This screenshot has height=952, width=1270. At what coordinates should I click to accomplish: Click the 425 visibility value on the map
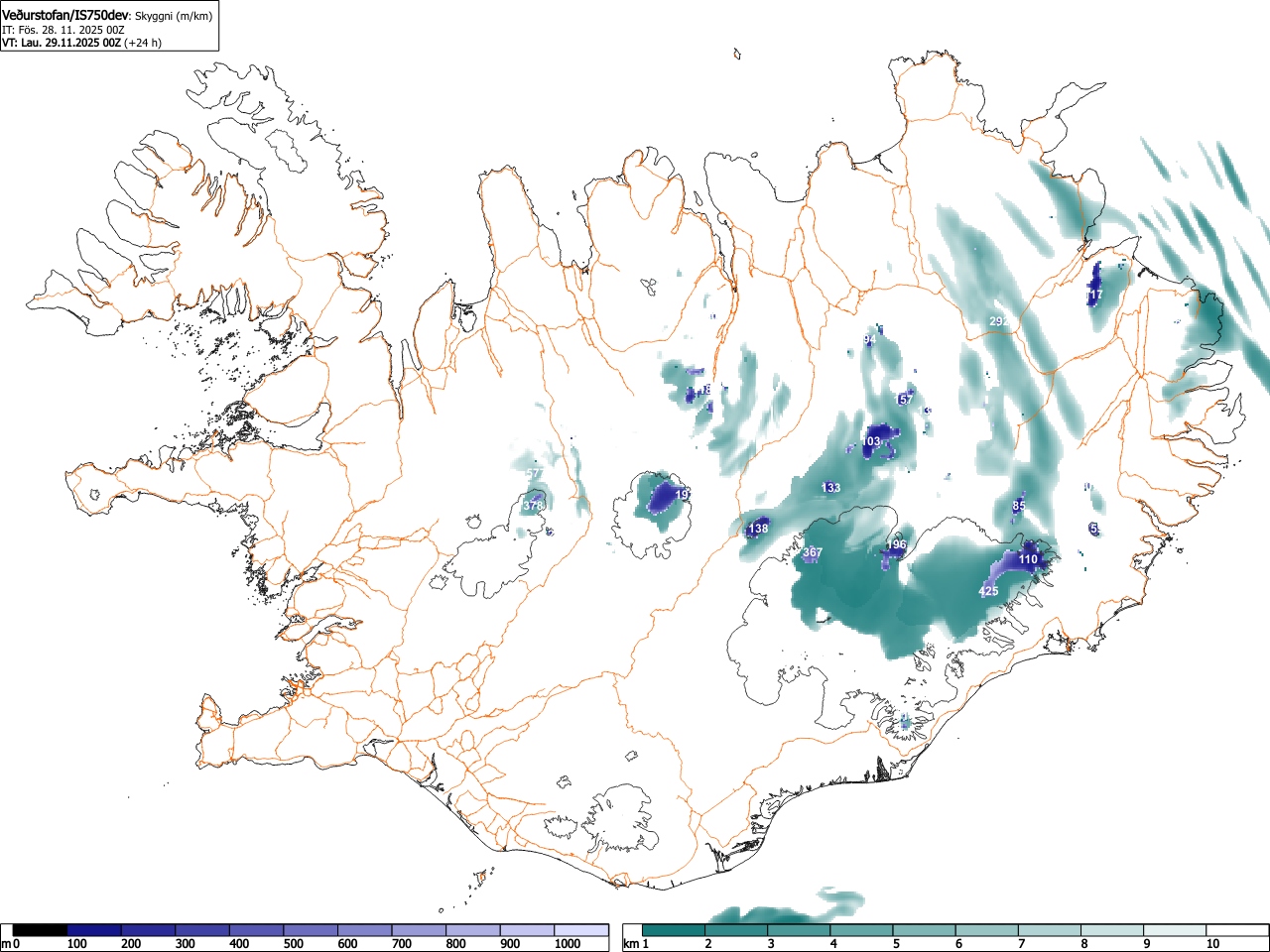tap(988, 592)
